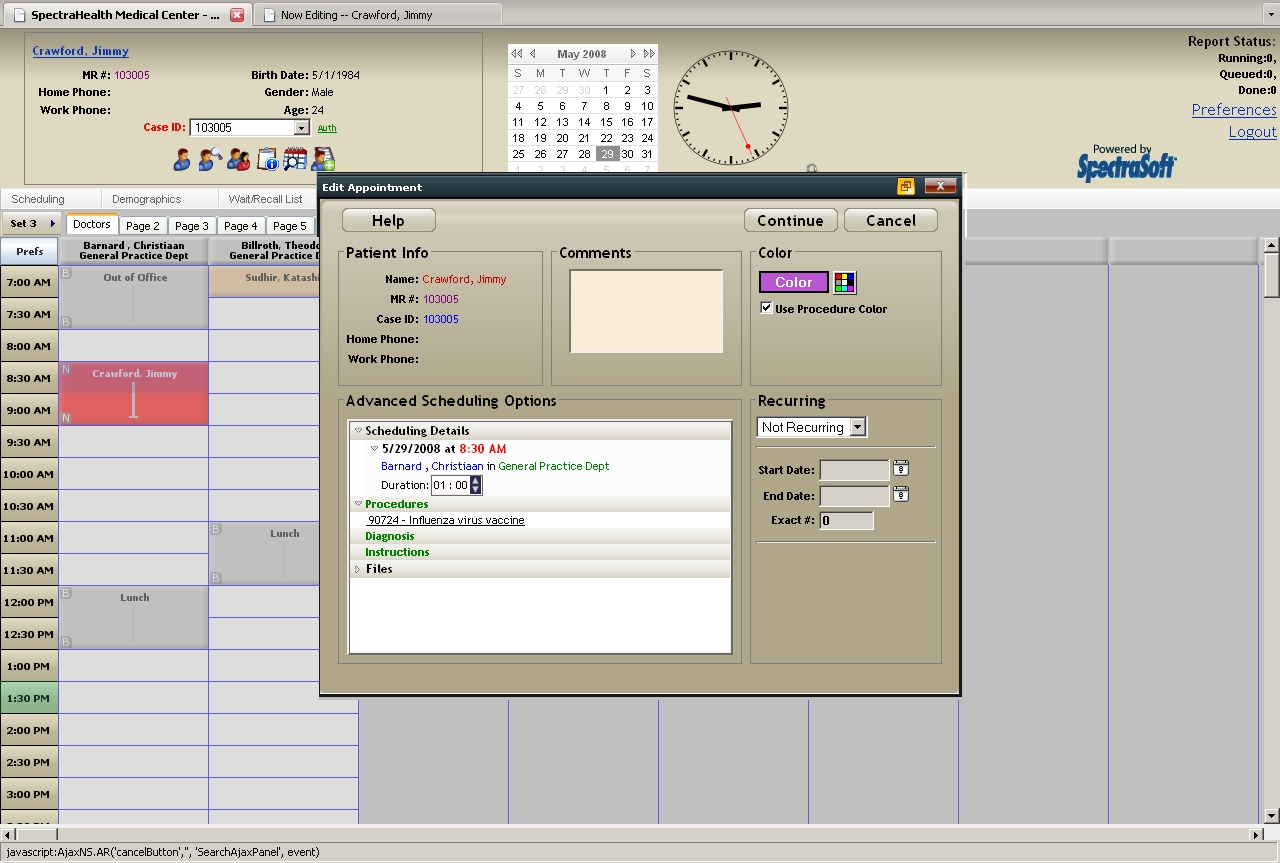
Task: Add a new patient via the person-plus icon
Action: click(x=322, y=158)
